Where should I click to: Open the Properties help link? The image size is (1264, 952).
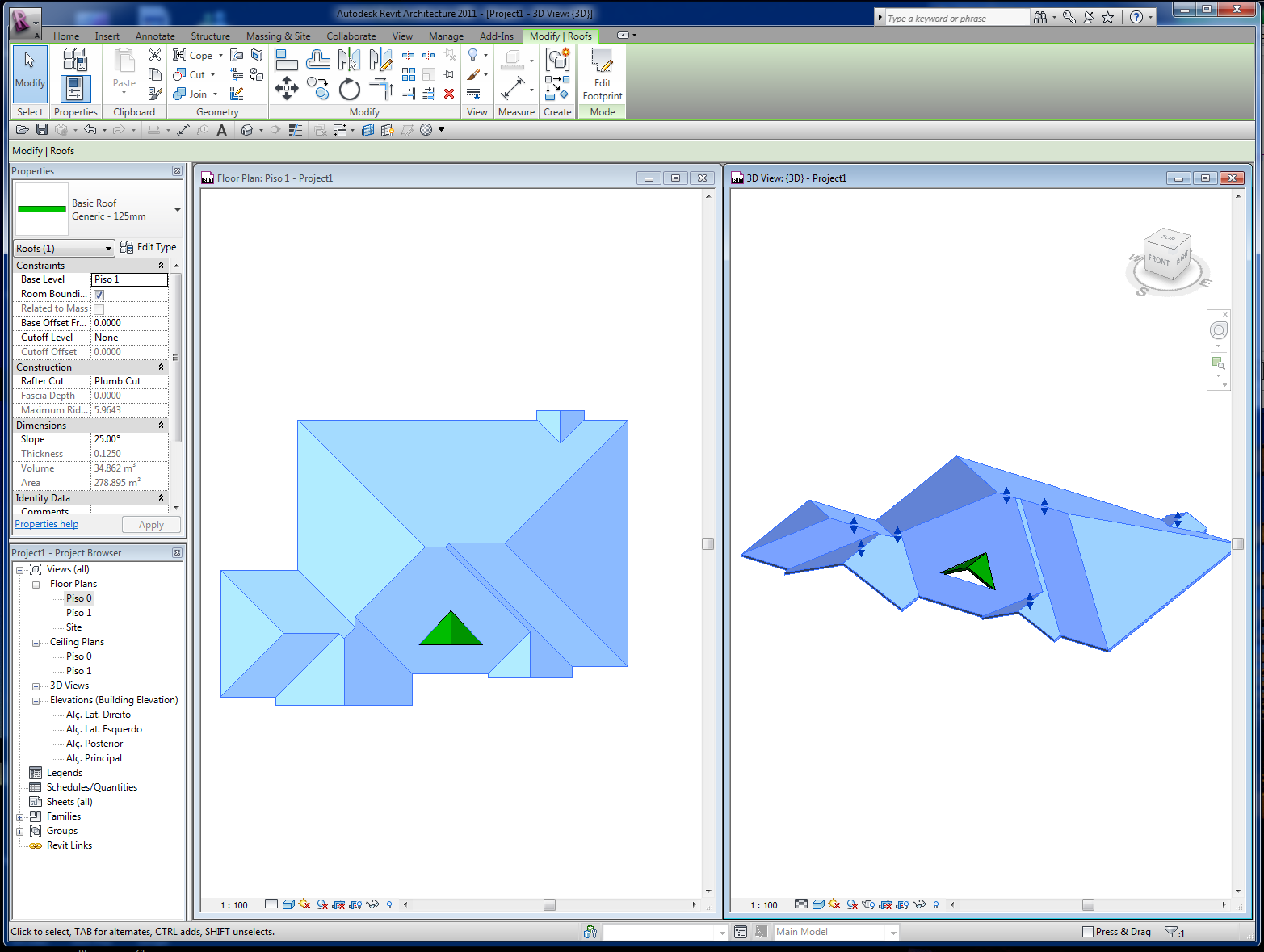pos(47,524)
